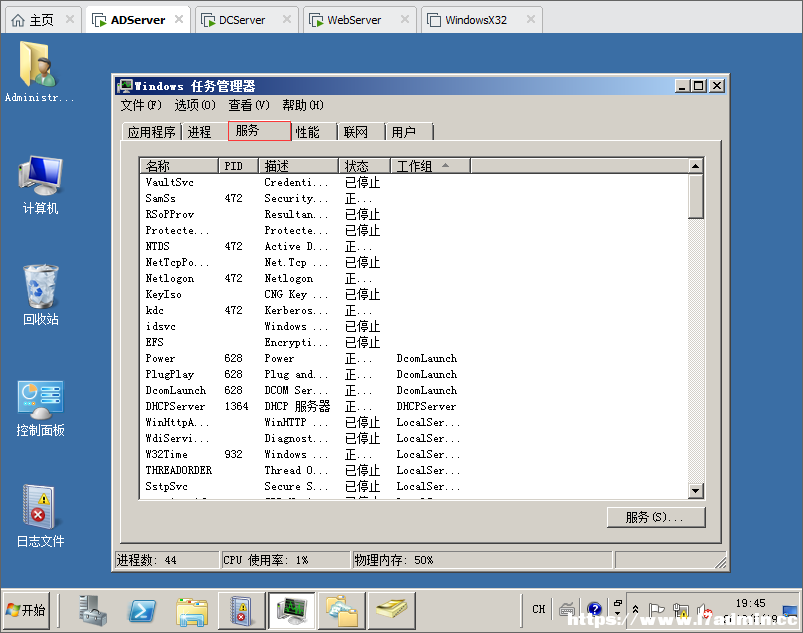Select the 日志文件 desktop icon
803x633 pixels.
[x=40, y=516]
